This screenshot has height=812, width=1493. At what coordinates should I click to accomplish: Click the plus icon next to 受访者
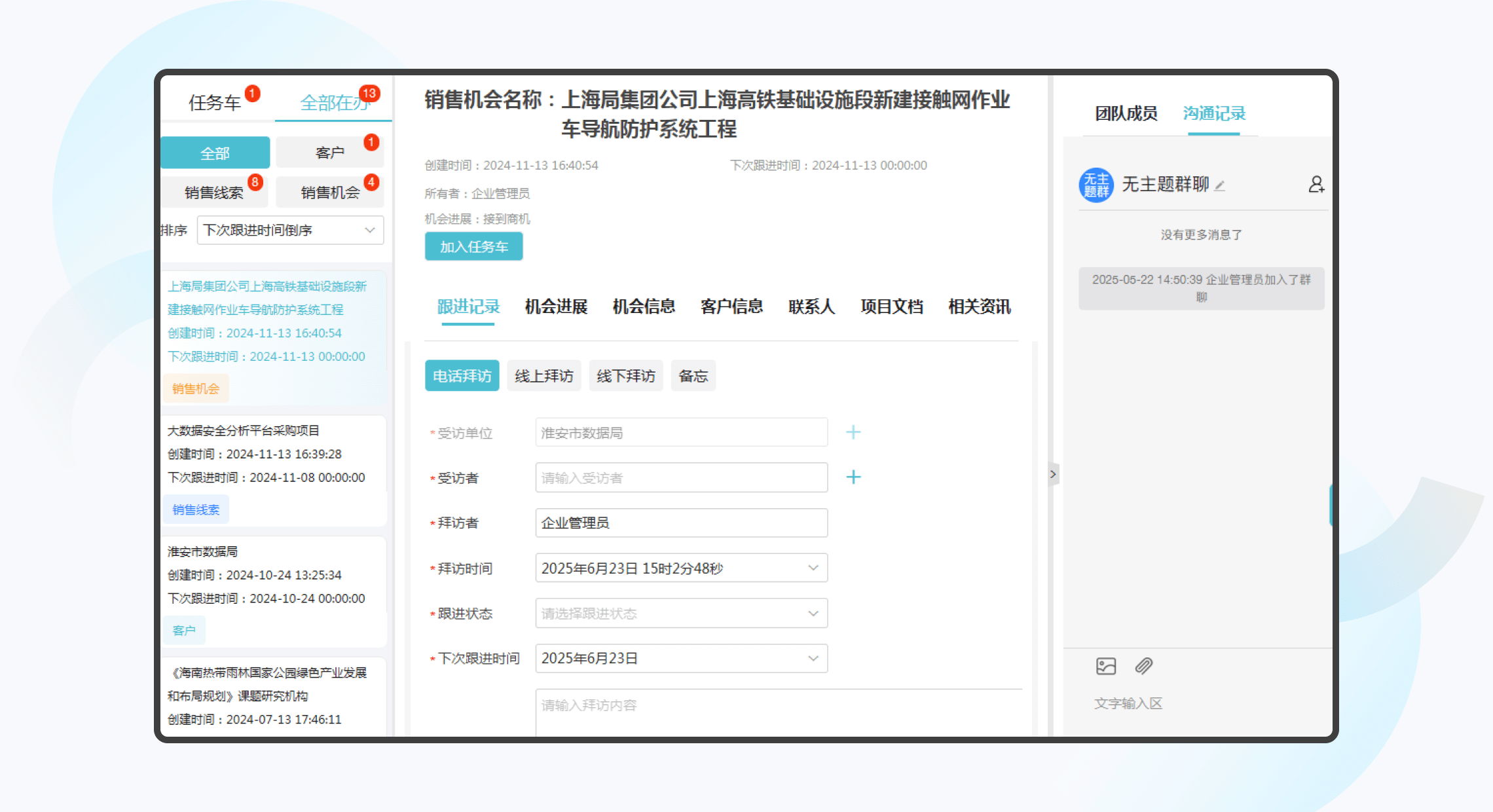click(x=853, y=477)
